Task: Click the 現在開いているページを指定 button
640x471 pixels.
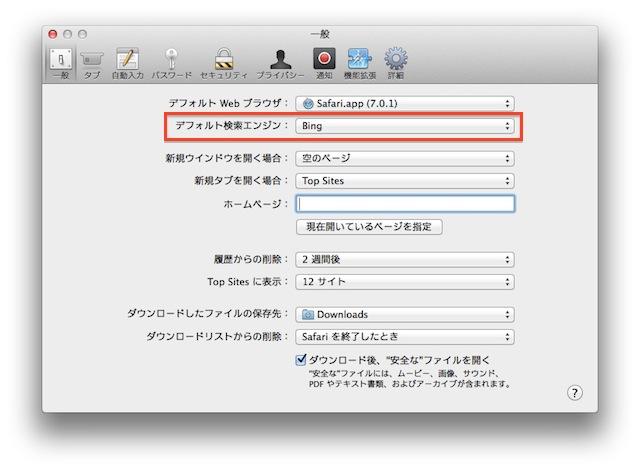Action: click(x=369, y=227)
